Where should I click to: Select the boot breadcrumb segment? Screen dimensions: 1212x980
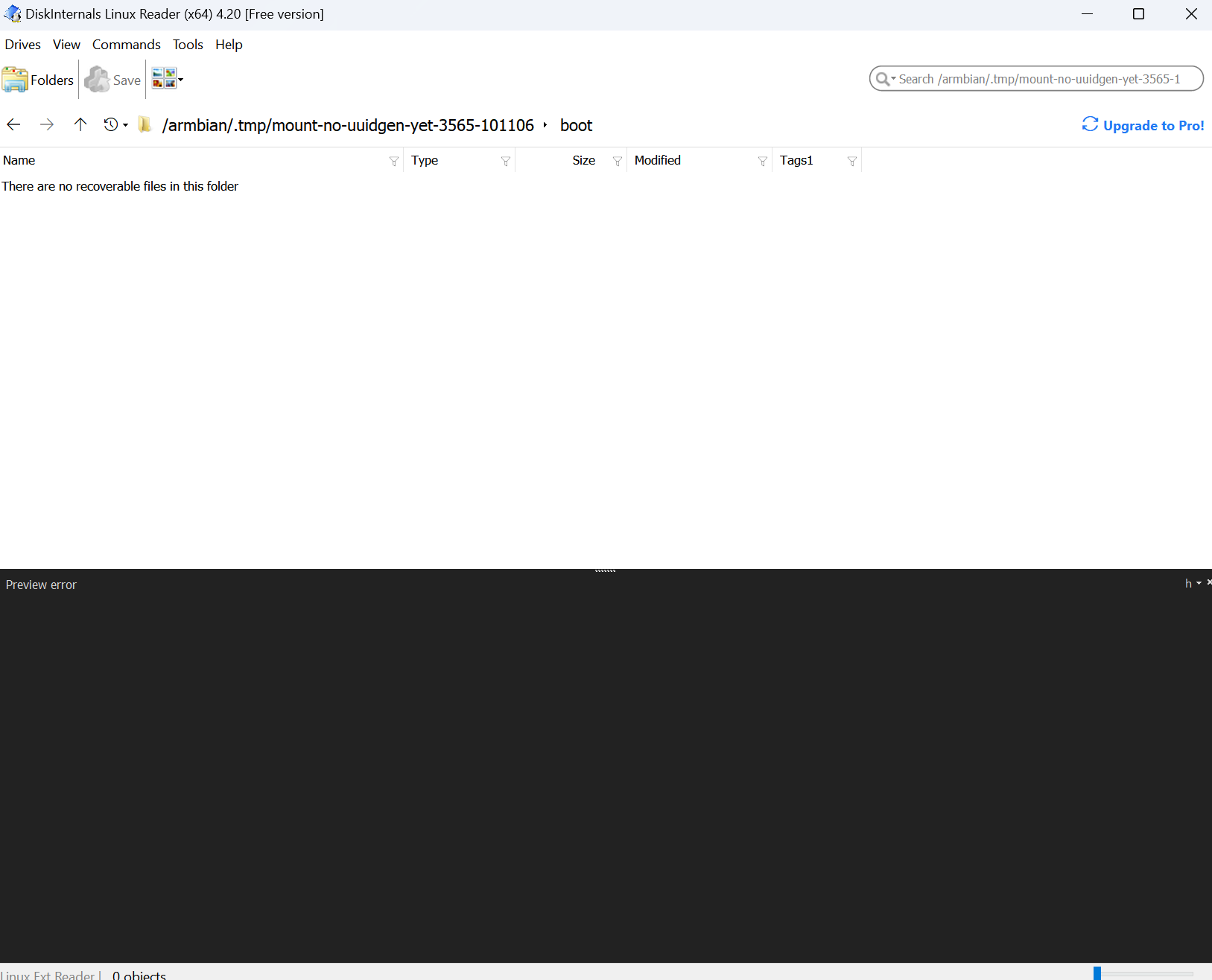tap(576, 125)
